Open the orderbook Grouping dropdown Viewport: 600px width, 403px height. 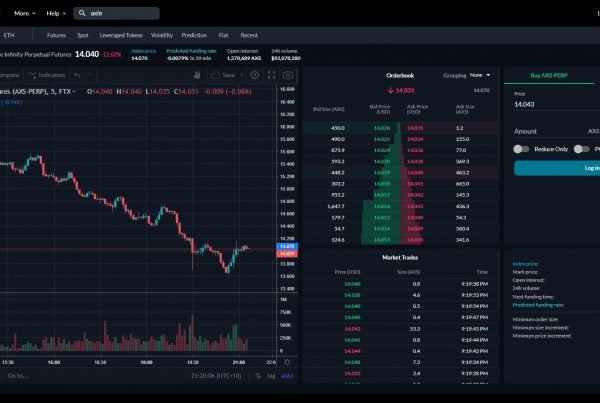click(480, 75)
